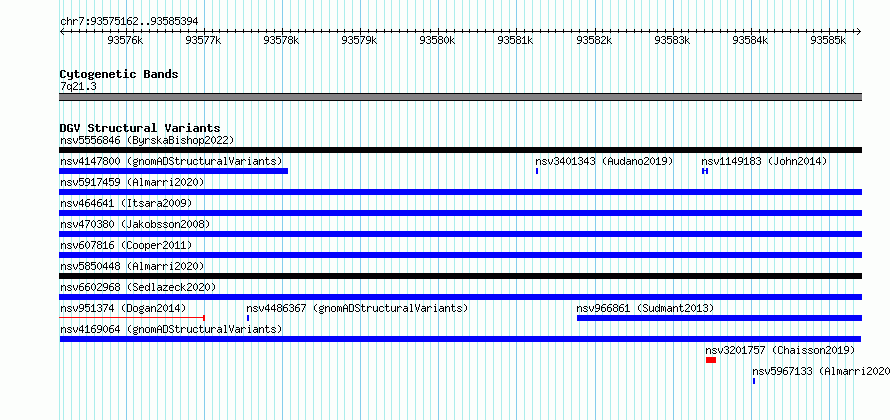Click the DGV Structural Variants track title
The height and width of the screenshot is (420, 890).
pyautogui.click(x=140, y=128)
